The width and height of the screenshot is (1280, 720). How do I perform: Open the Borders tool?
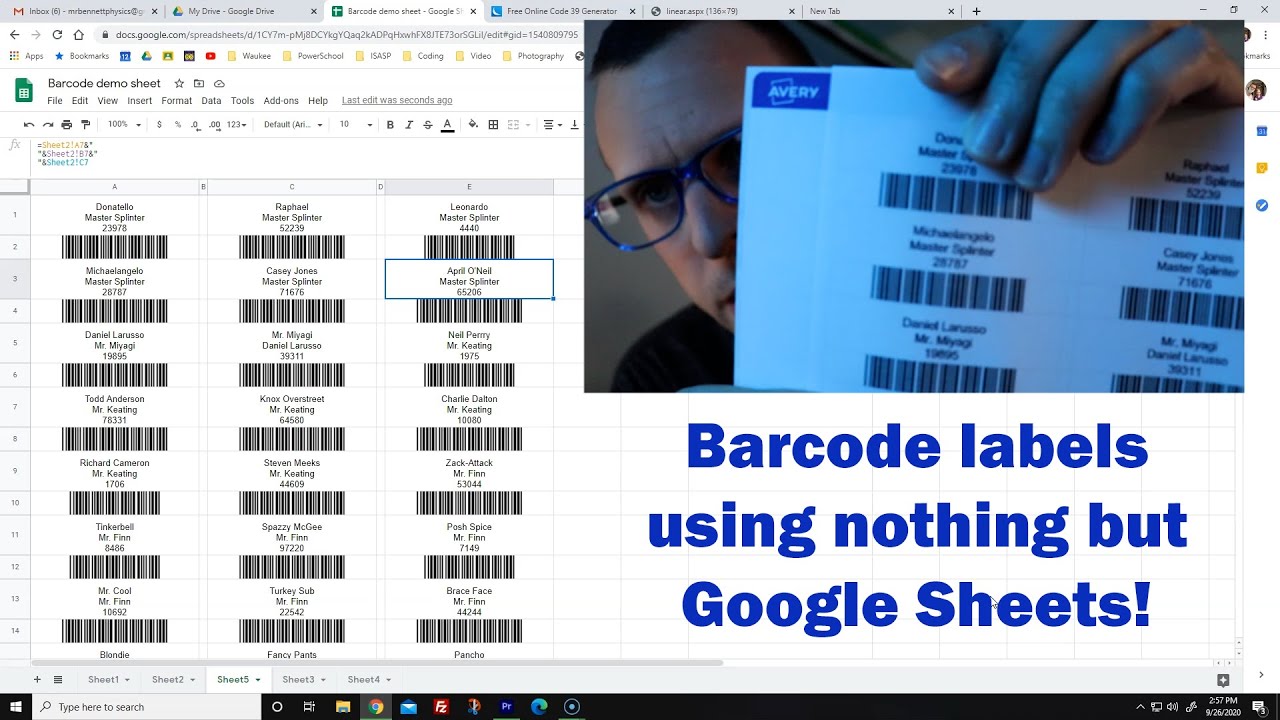pos(493,125)
